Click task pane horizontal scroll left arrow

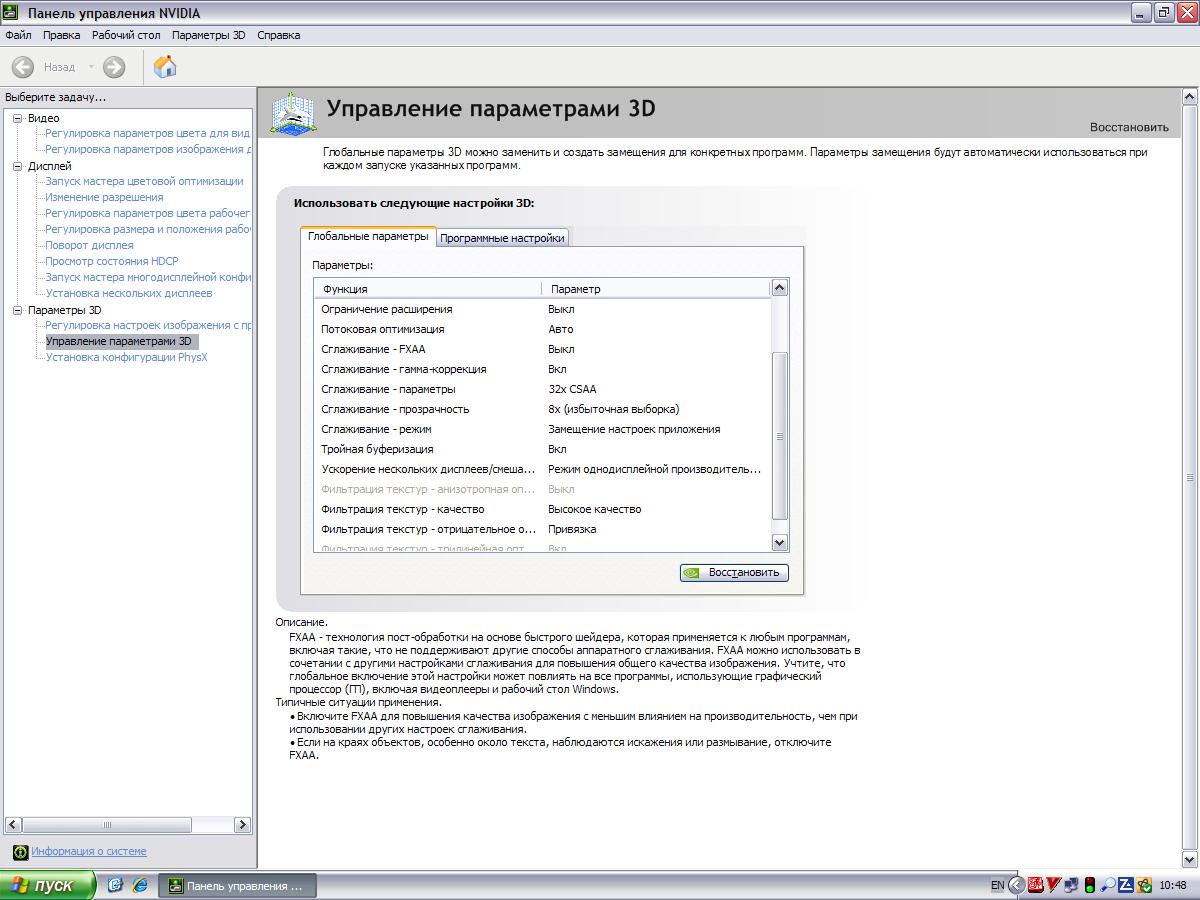click(x=13, y=825)
